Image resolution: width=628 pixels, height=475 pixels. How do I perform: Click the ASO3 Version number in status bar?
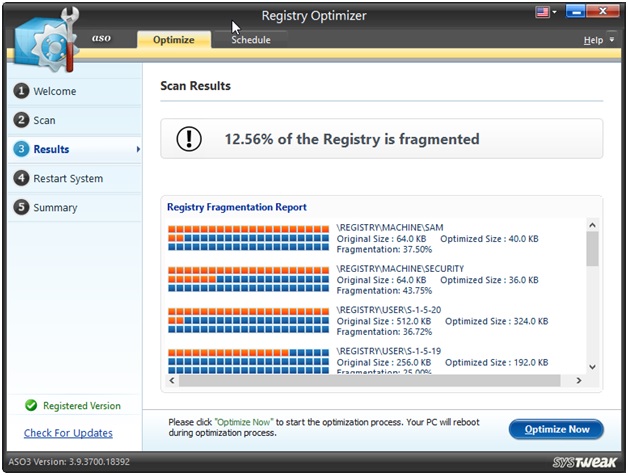tap(69, 461)
